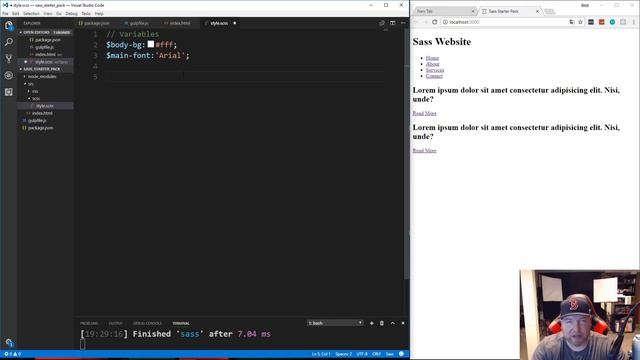Open gulpfile.js in the project tree
The width and height of the screenshot is (640, 360).
click(37, 120)
